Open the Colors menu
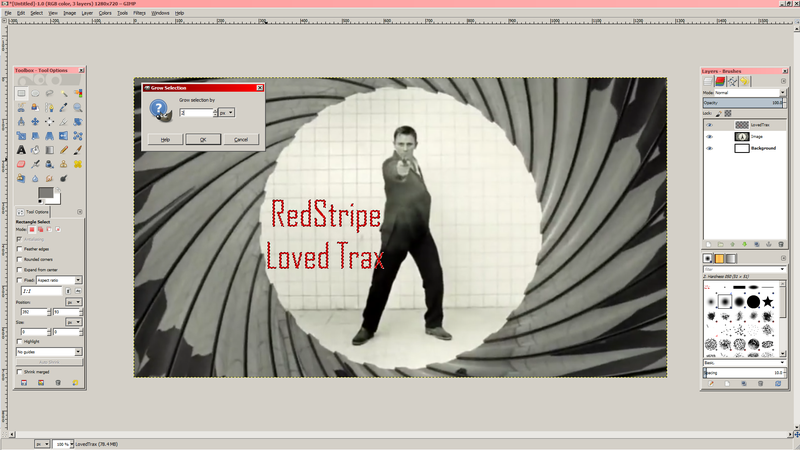Screen dimensions: 800x450 (x=105, y=13)
